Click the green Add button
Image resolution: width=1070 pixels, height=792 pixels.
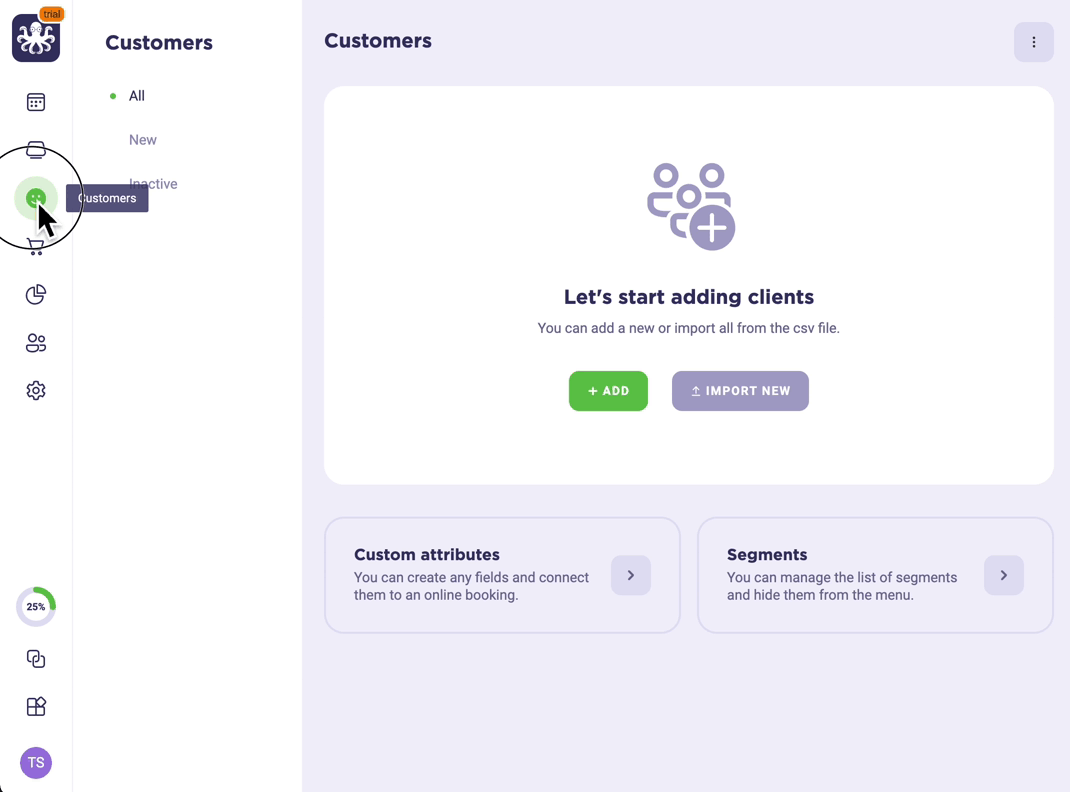(x=608, y=391)
